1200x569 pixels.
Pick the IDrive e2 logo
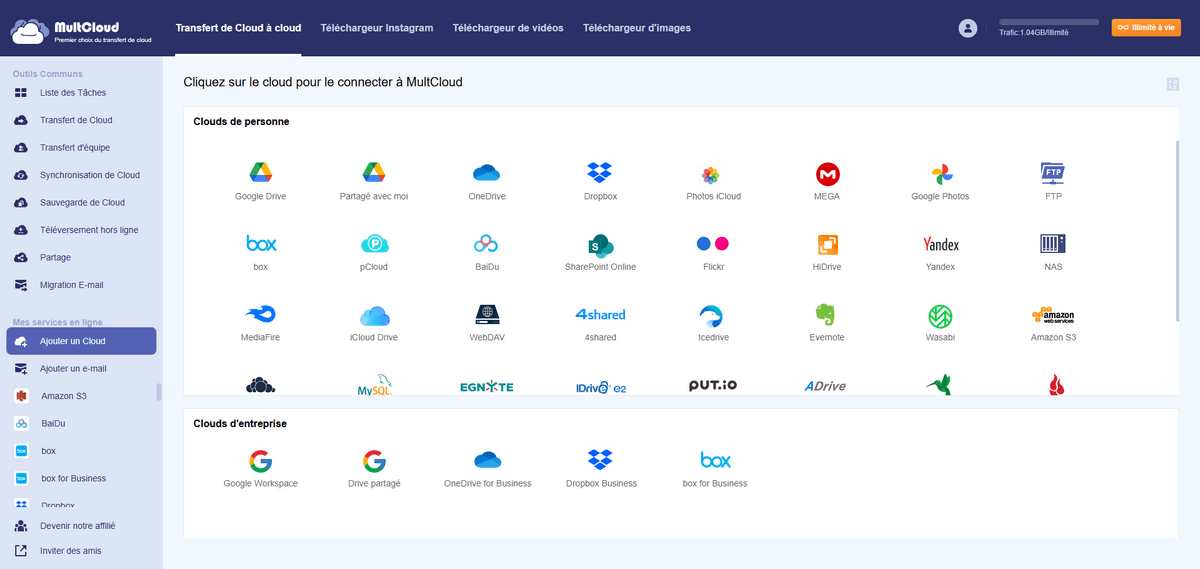point(600,387)
